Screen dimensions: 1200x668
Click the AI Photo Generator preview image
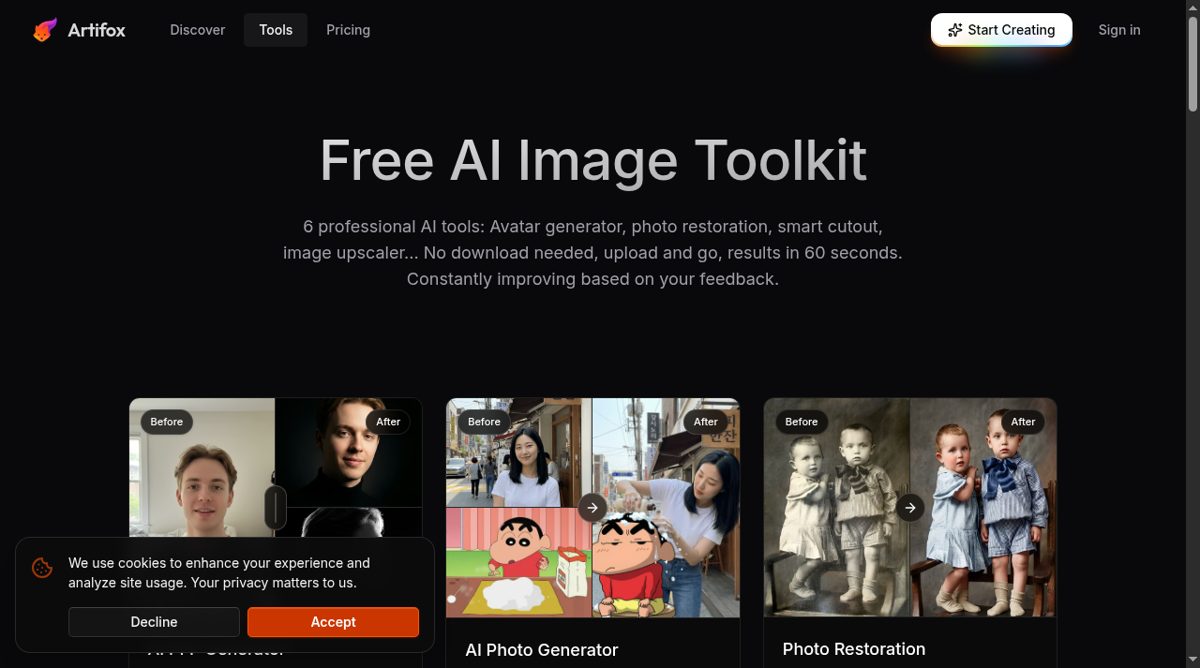pyautogui.click(x=593, y=508)
